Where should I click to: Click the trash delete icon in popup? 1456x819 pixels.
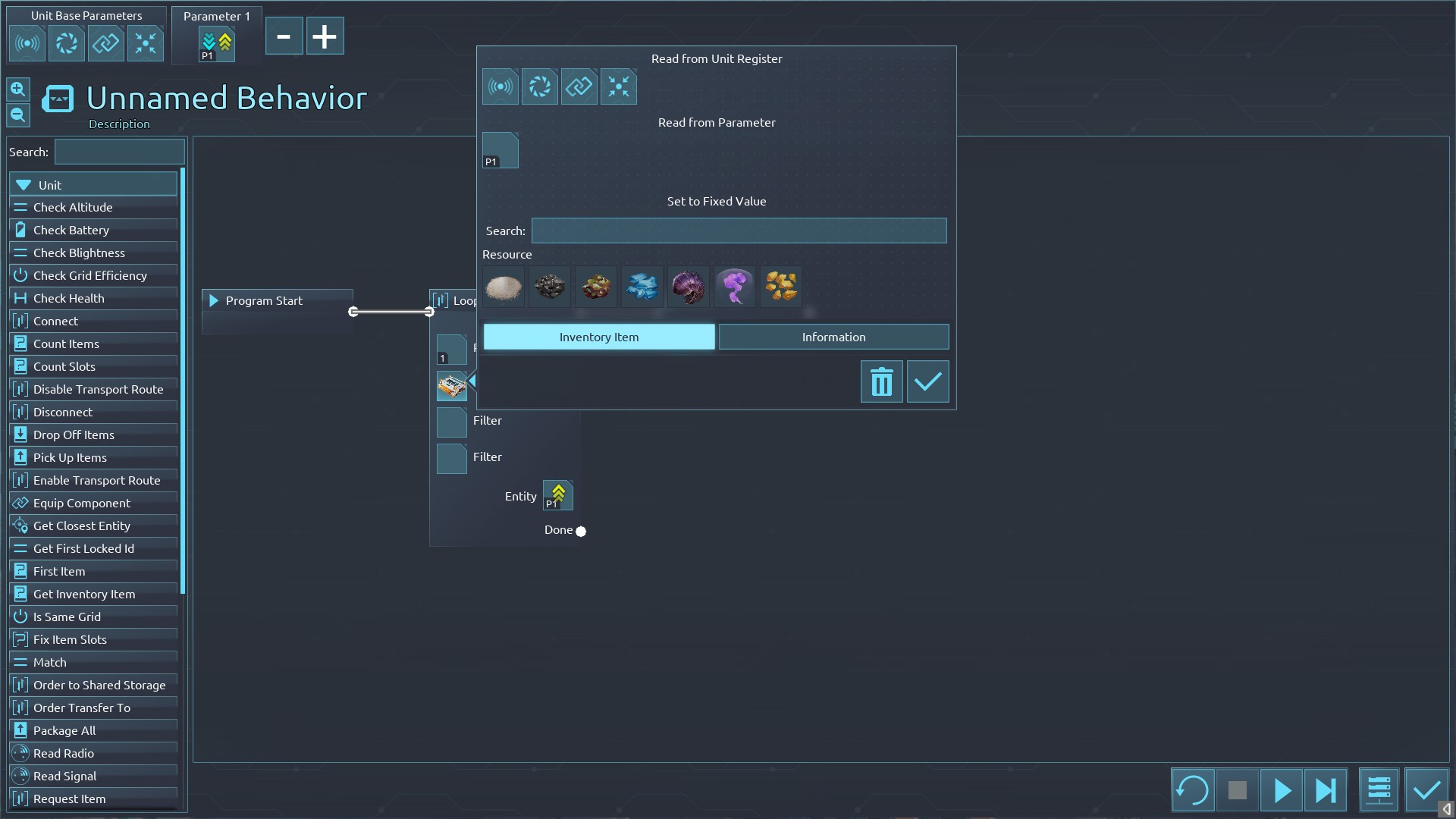(881, 381)
